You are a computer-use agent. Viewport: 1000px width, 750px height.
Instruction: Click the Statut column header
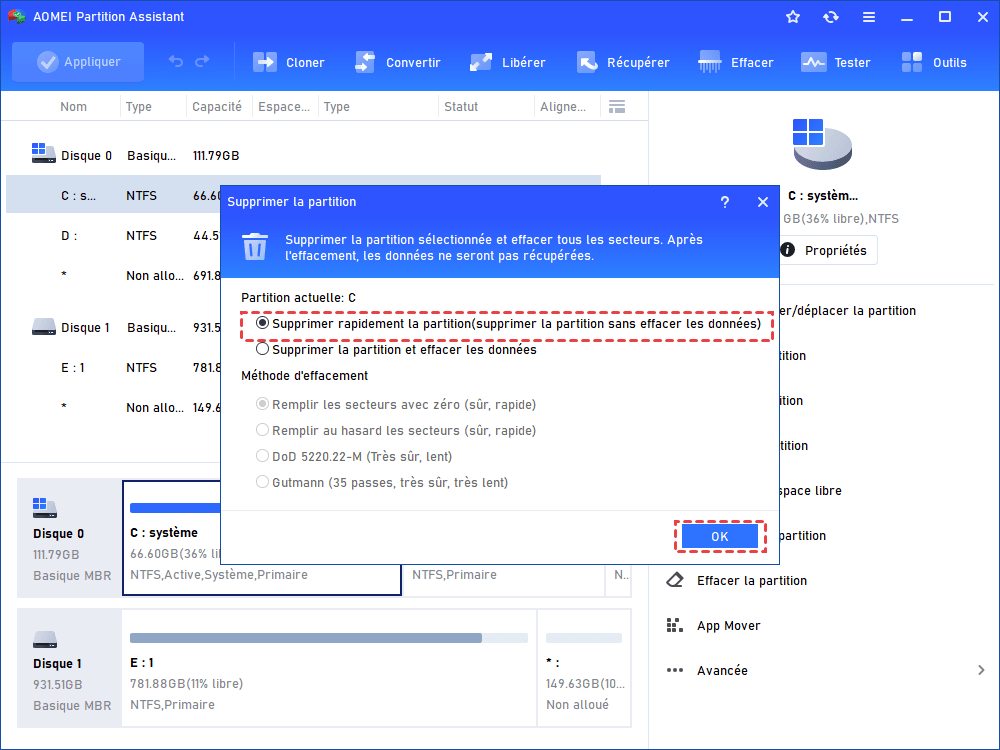click(461, 107)
